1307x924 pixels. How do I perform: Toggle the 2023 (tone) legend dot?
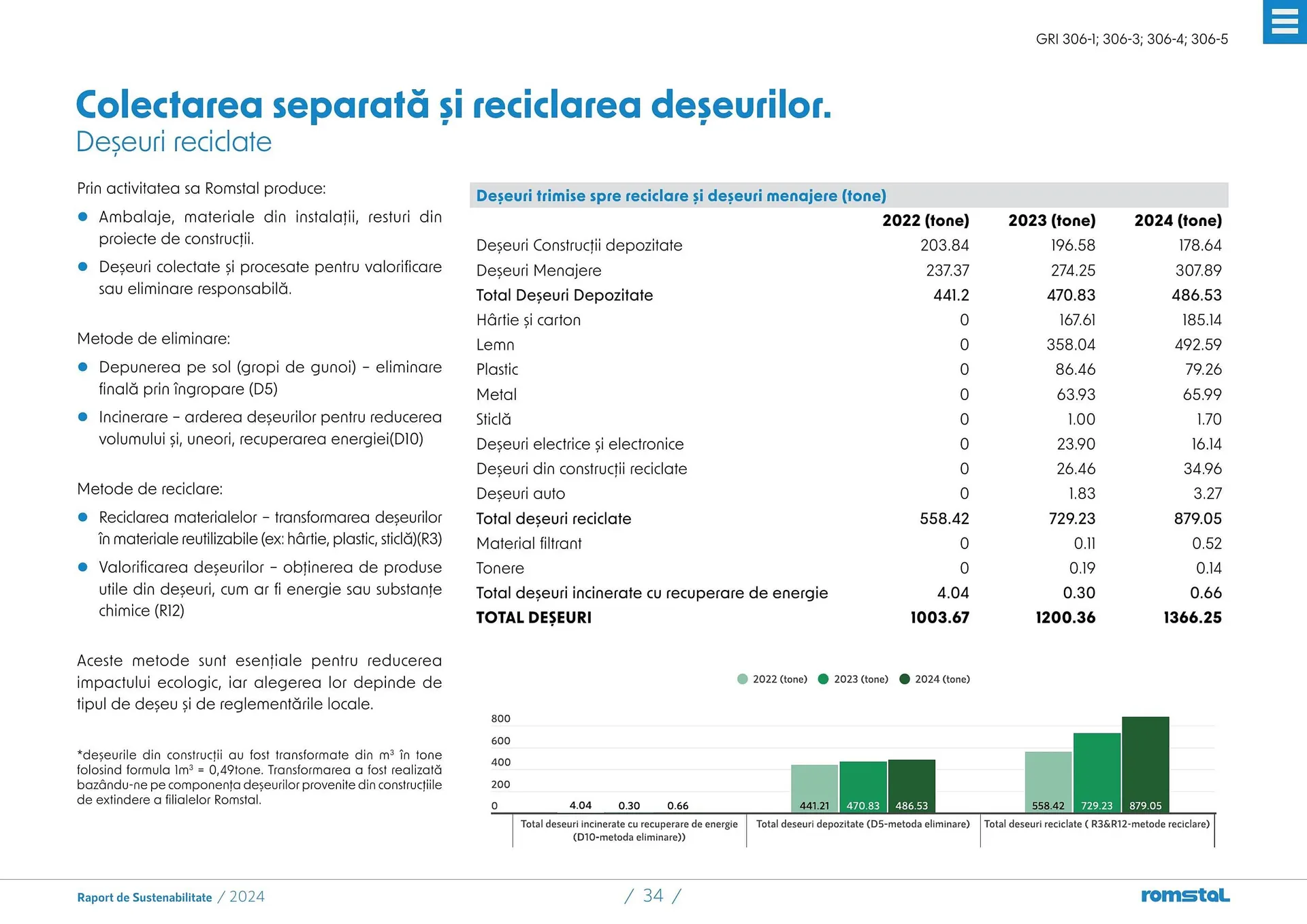(x=823, y=679)
